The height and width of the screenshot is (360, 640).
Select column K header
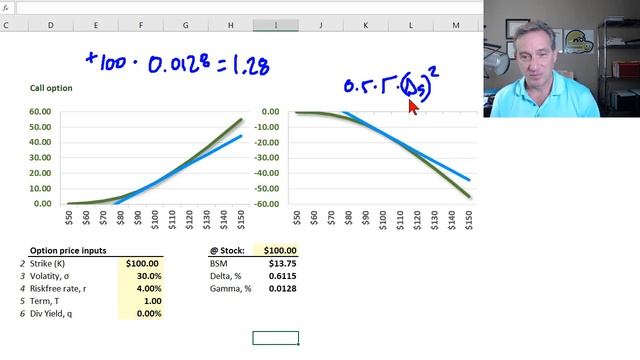click(366, 25)
